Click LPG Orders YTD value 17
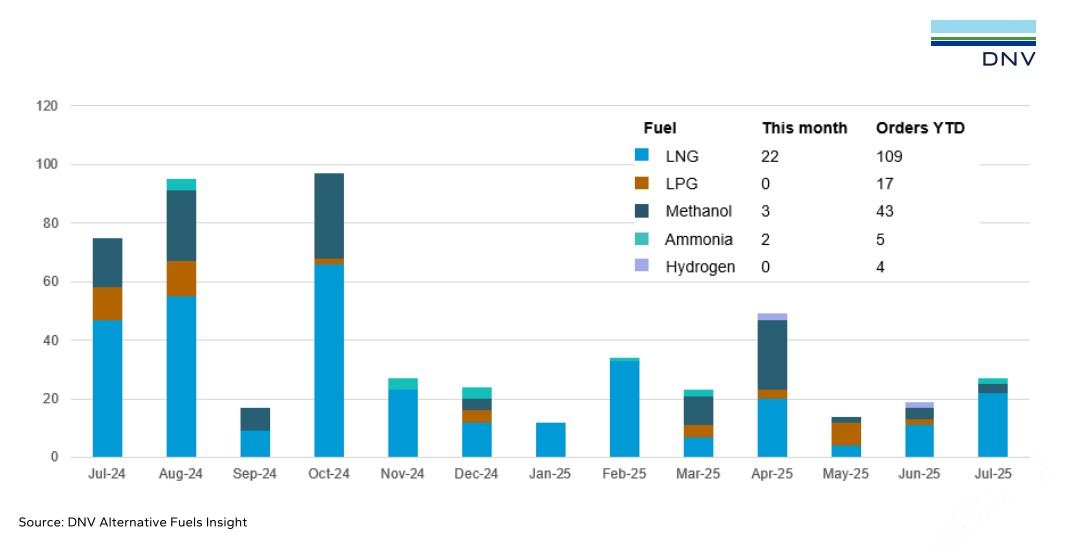 tap(884, 184)
